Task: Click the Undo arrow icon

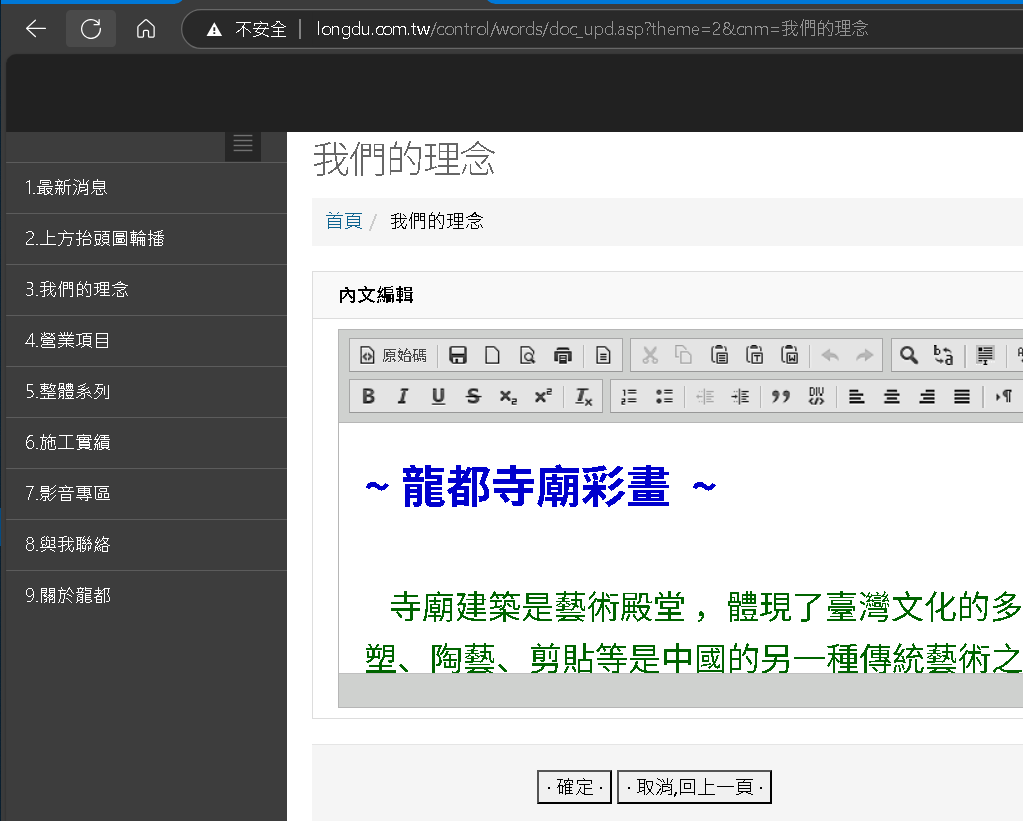Action: point(830,355)
